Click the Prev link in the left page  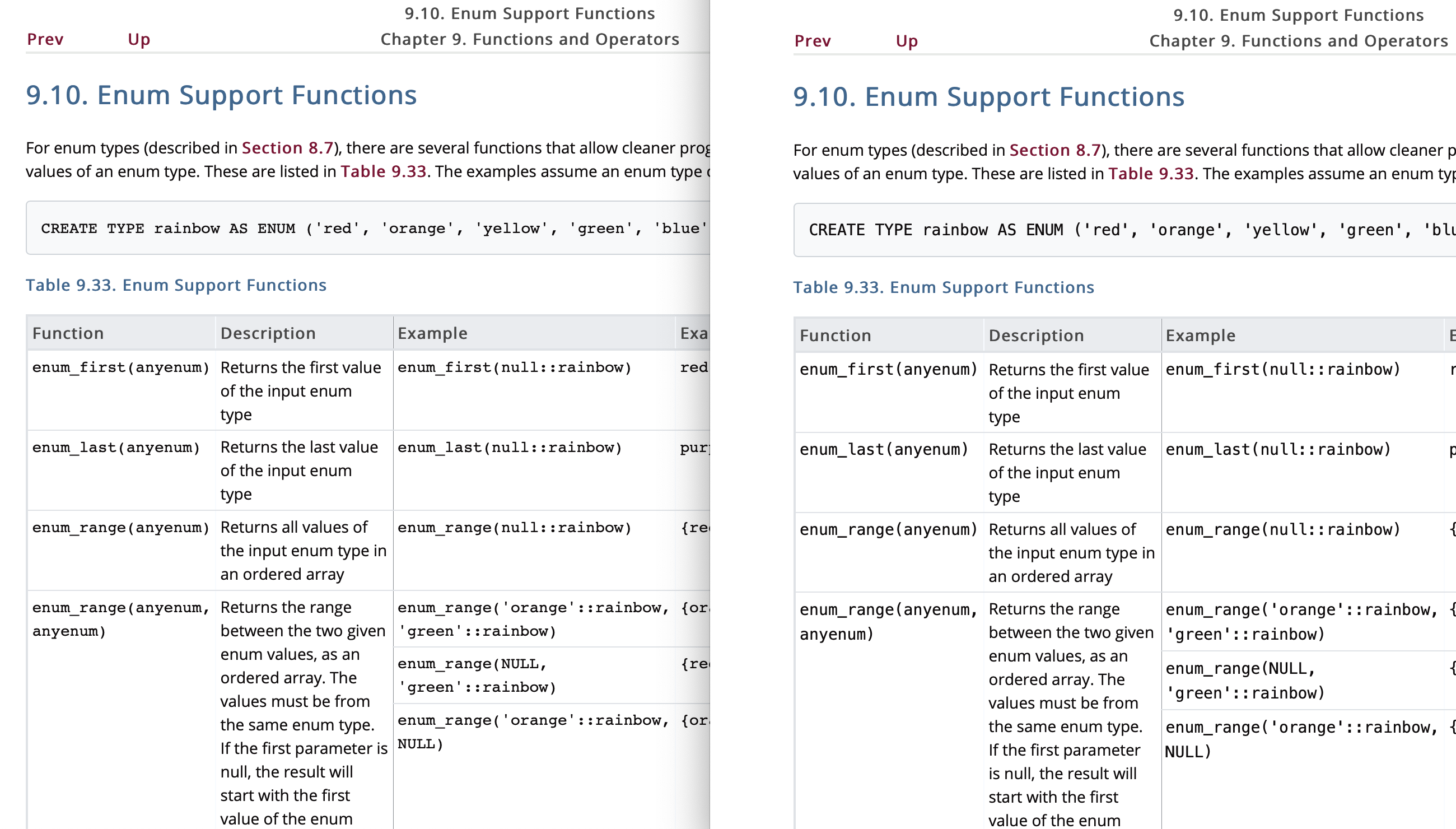pyautogui.click(x=45, y=39)
